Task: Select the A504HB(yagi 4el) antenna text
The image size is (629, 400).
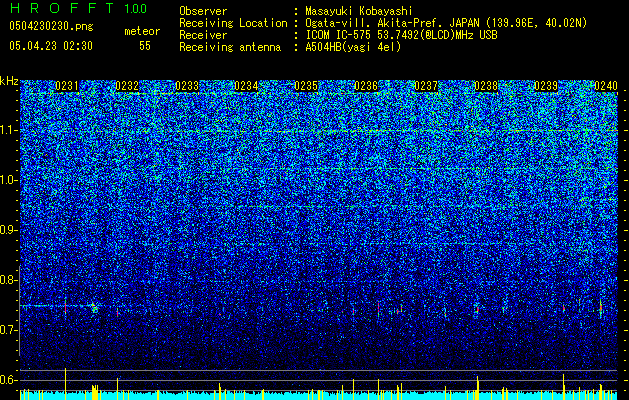Action: pyautogui.click(x=353, y=47)
